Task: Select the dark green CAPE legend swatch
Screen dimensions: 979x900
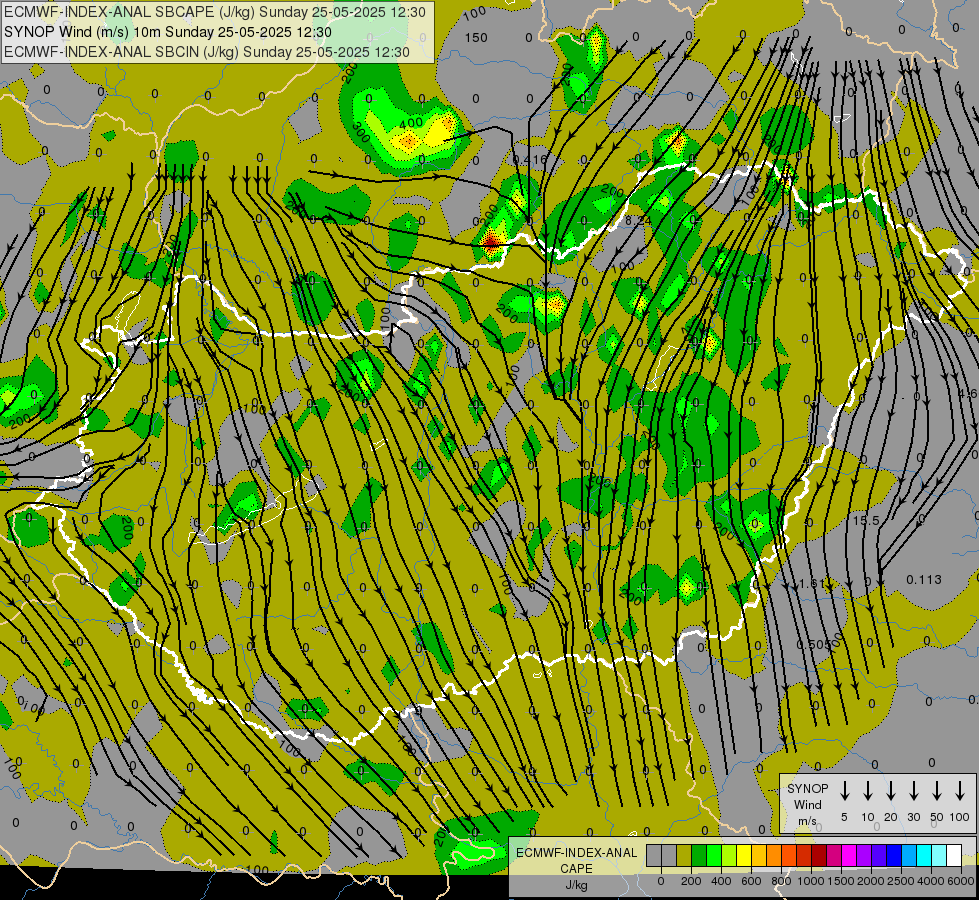Action: pyautogui.click(x=699, y=855)
